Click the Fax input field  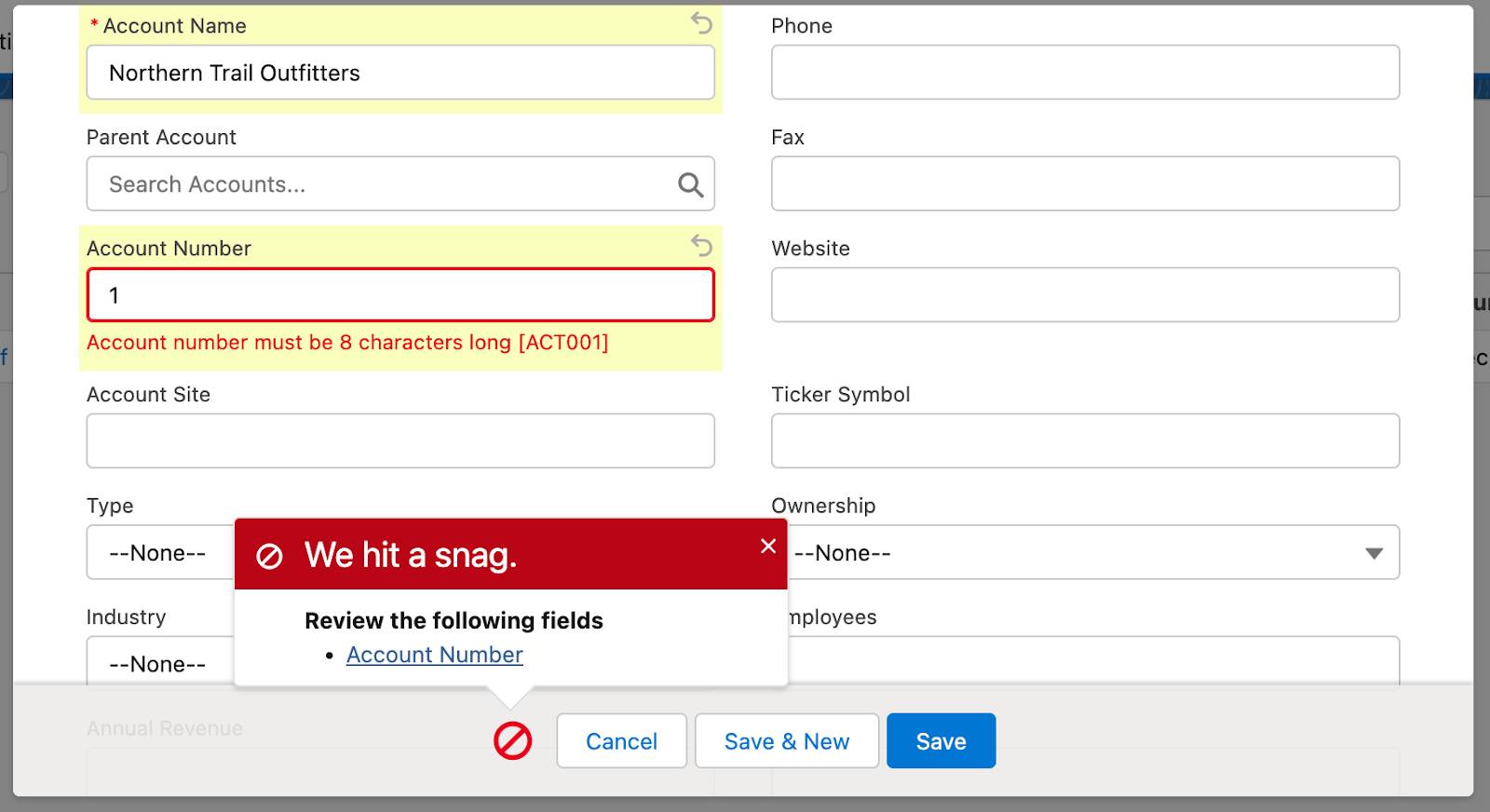(1085, 183)
